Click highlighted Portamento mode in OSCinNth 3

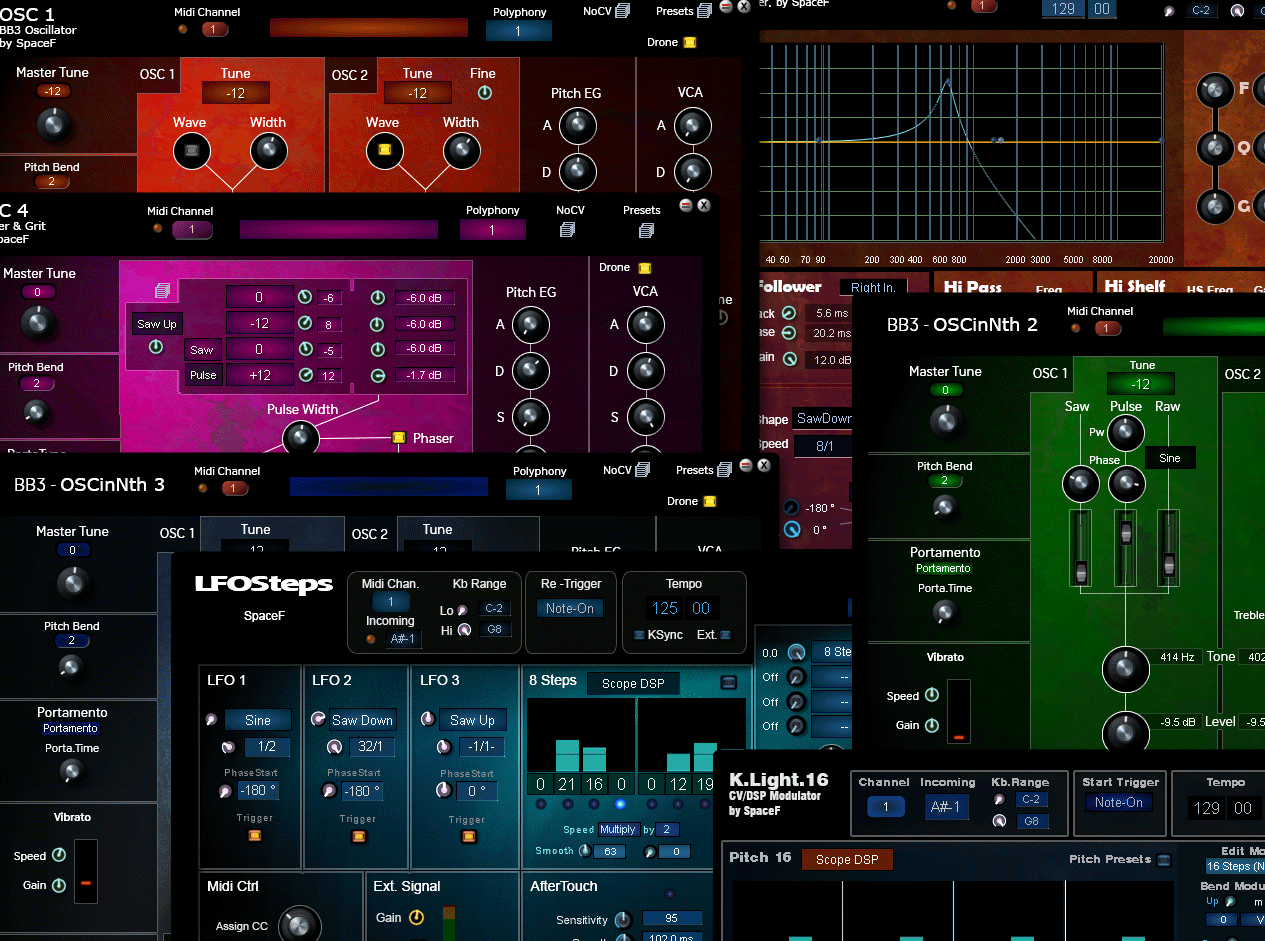coord(70,728)
